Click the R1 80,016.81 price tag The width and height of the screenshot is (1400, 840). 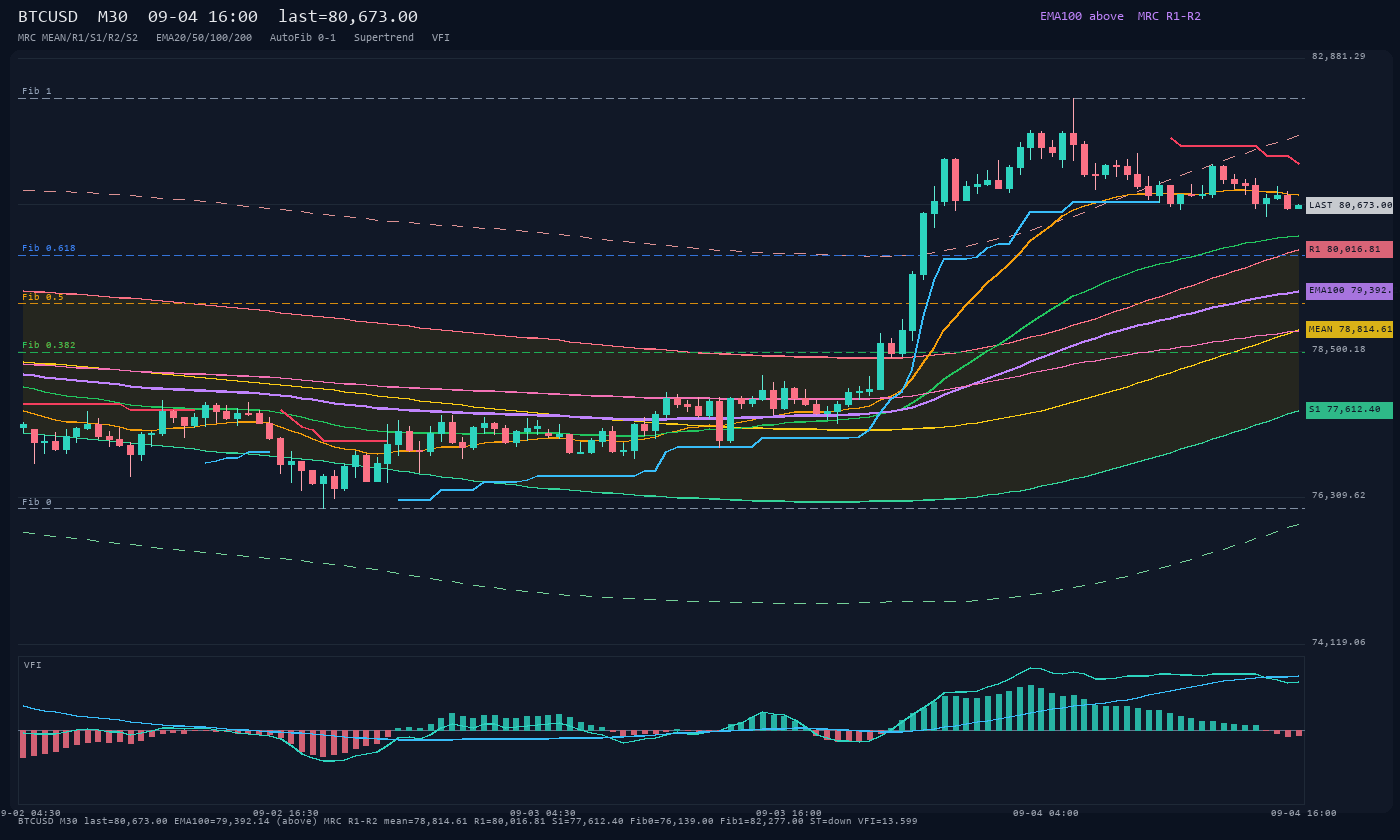click(x=1349, y=249)
